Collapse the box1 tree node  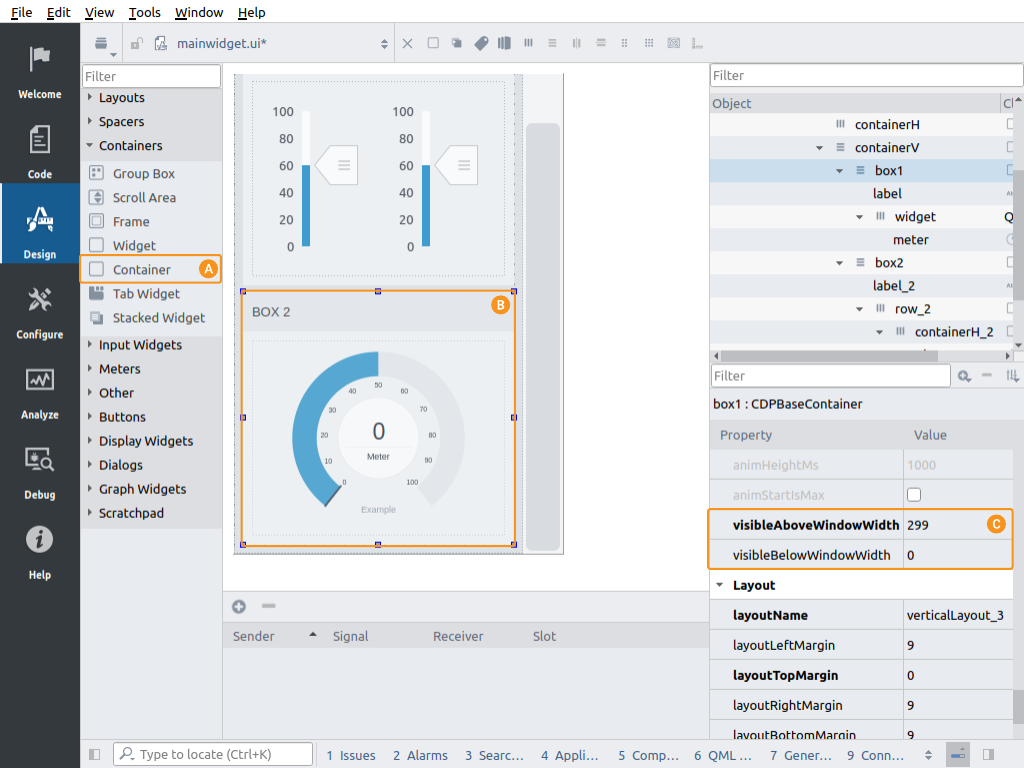840,171
